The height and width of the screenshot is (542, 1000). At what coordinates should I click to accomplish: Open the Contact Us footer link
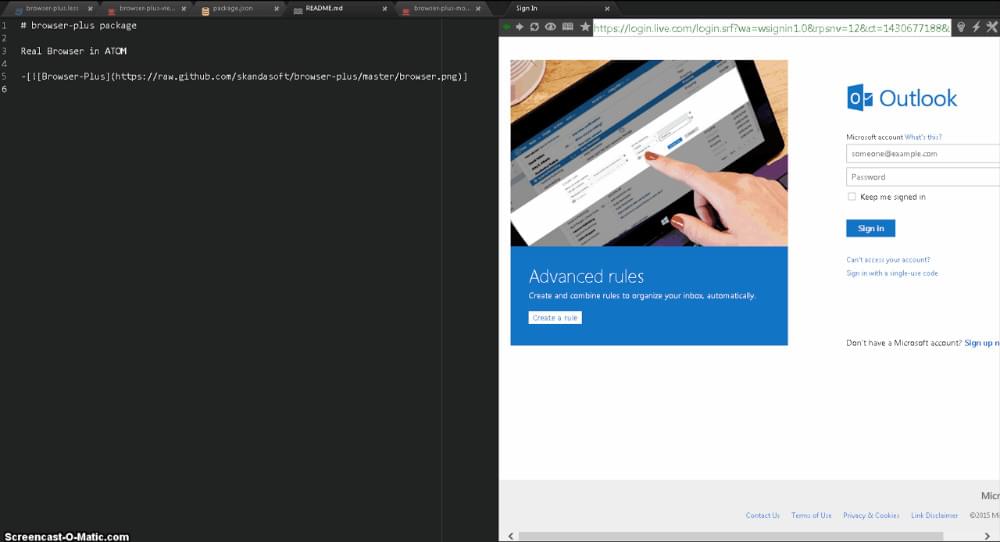763,515
